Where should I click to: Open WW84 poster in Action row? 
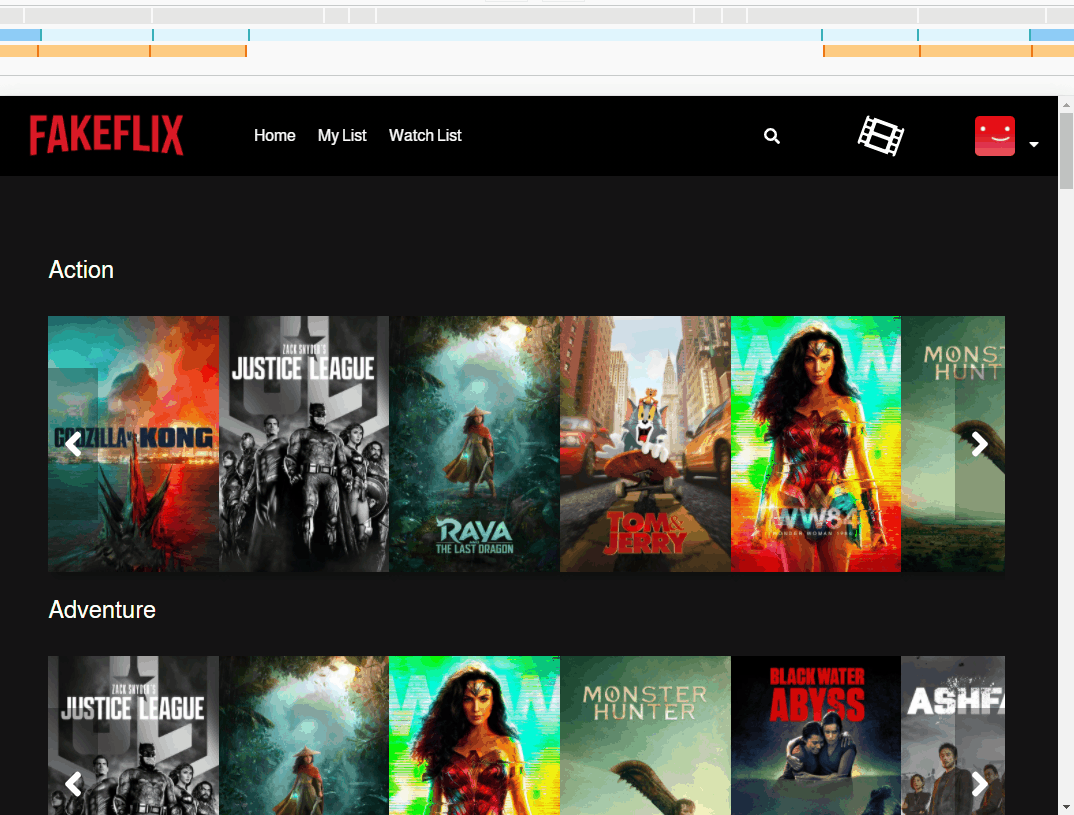pos(816,444)
